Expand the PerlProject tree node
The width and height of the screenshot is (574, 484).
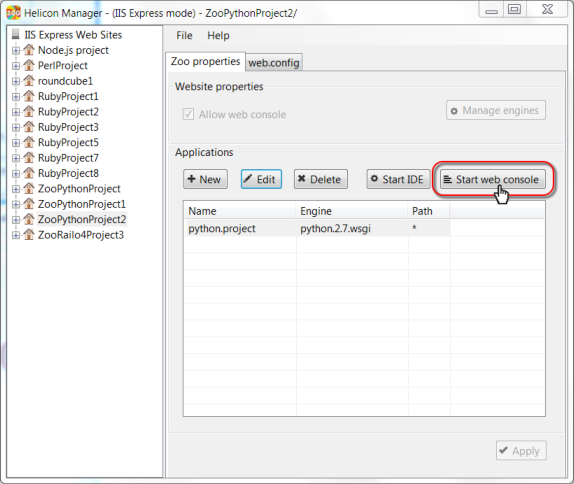coord(15,66)
